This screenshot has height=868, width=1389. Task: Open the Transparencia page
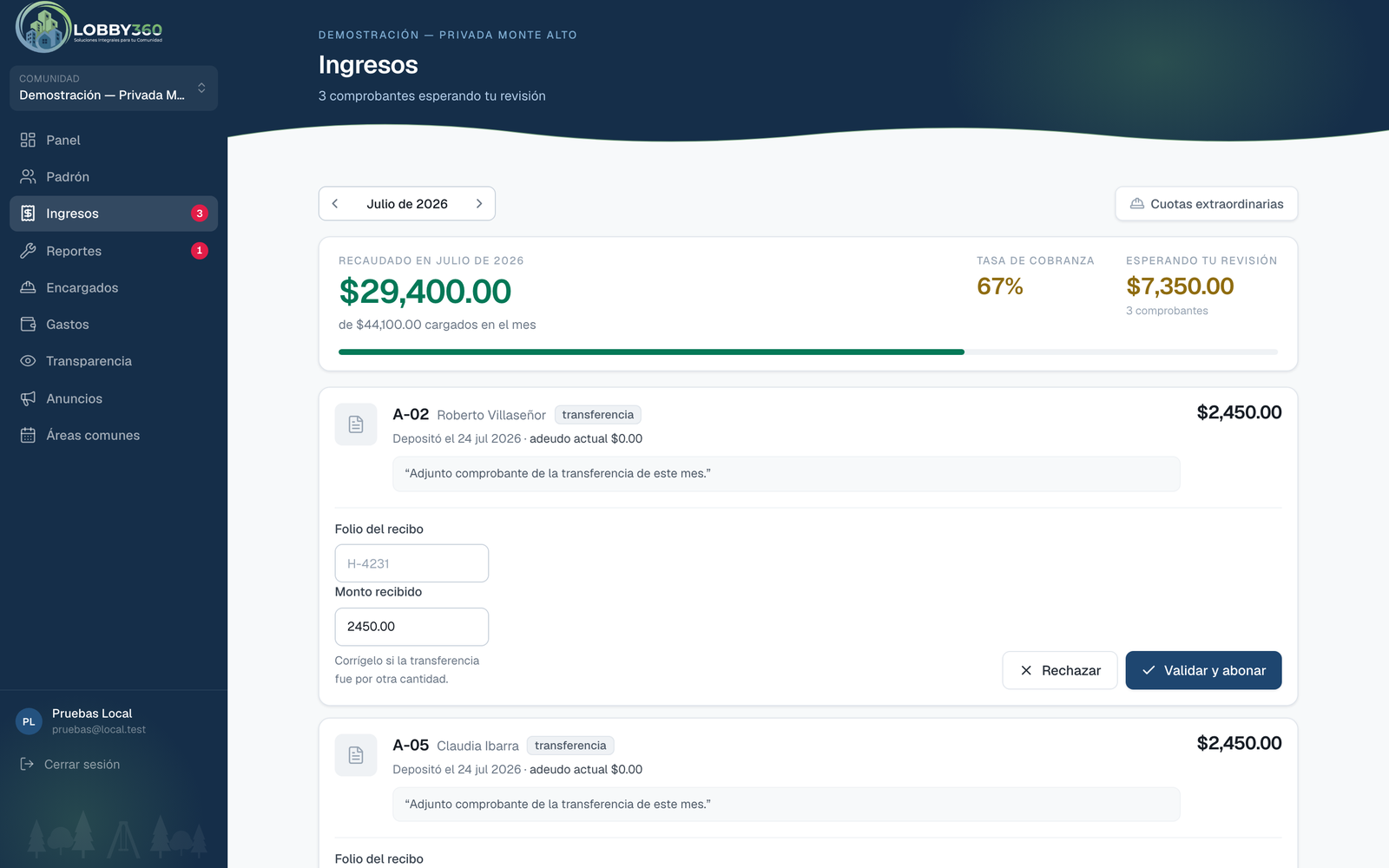point(114,361)
